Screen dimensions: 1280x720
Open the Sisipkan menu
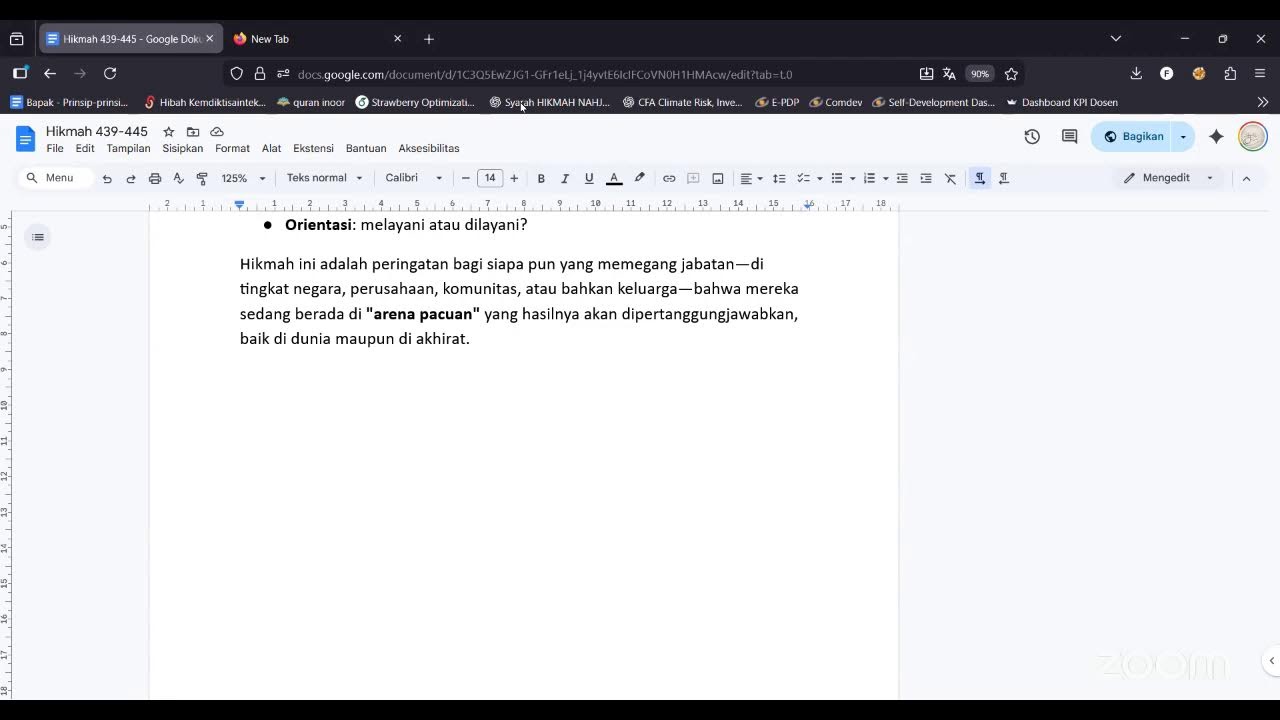(182, 148)
